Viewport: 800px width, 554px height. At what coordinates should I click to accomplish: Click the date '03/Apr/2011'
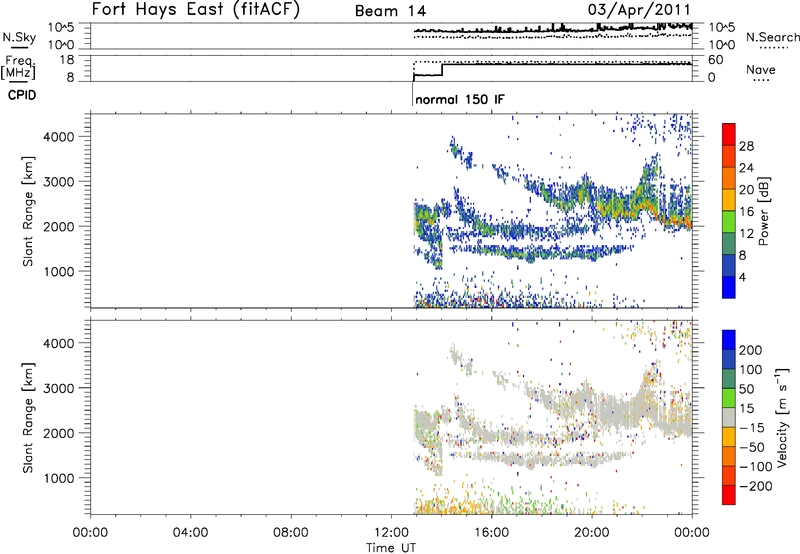639,9
